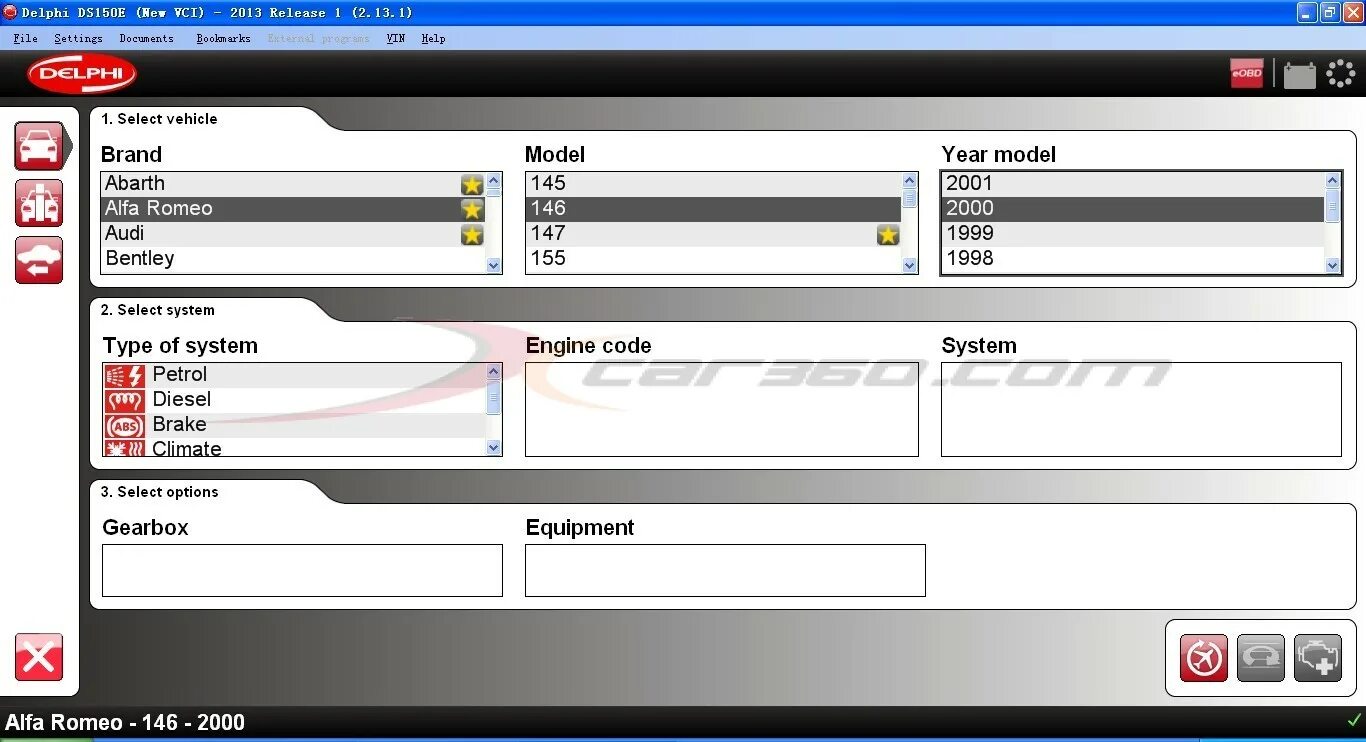Click Model list scroll down arrow
Viewport: 1366px width, 742px height.
909,265
